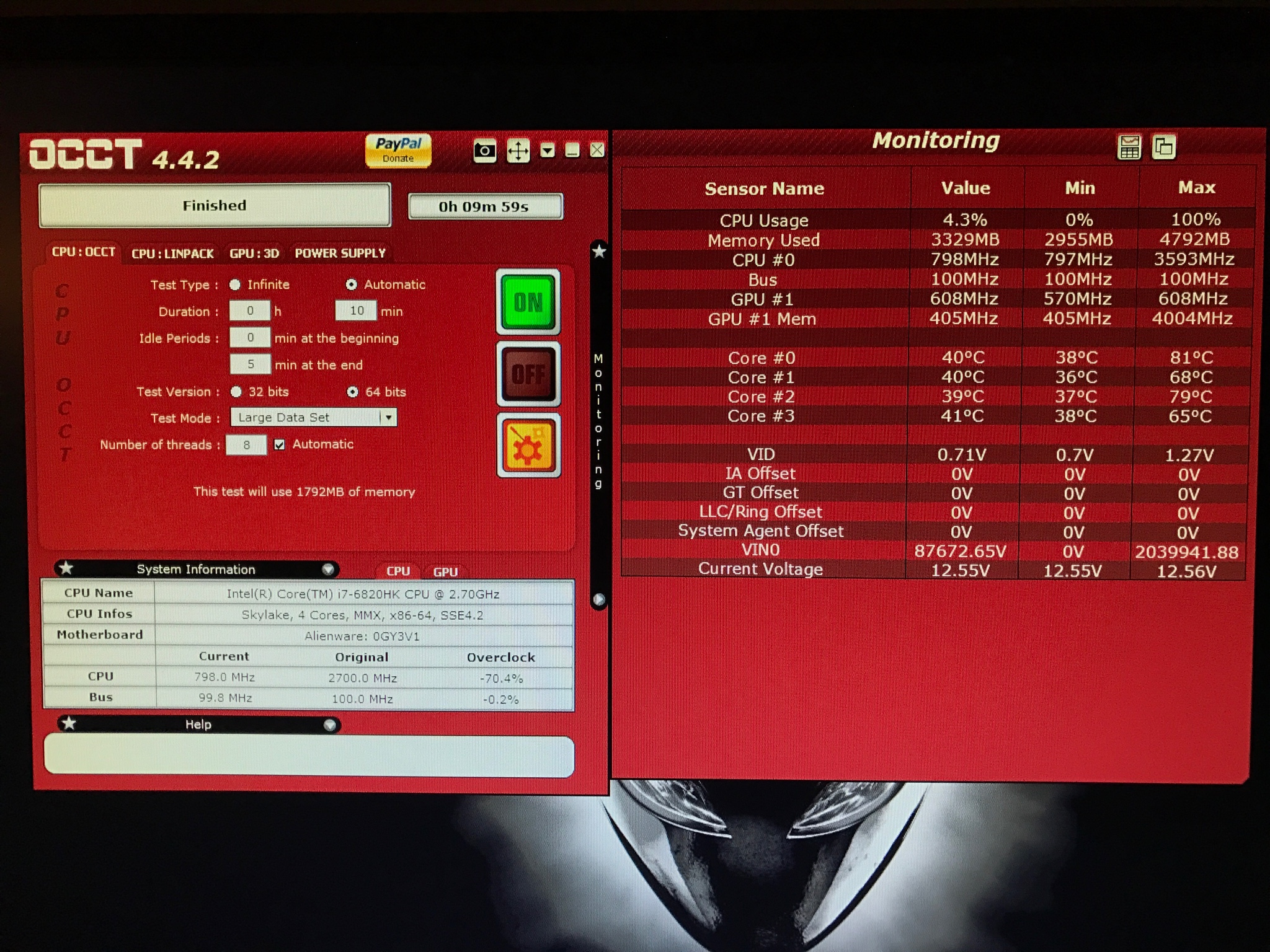Screen dimensions: 1270x952
Task: Click the Number of threads field
Action: click(x=246, y=444)
